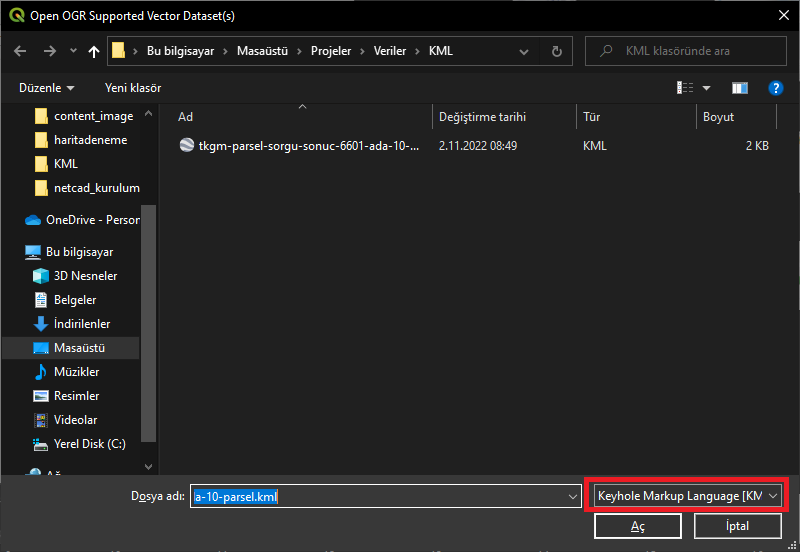Click the Videolar film icon
The width and height of the screenshot is (800, 552).
41,420
